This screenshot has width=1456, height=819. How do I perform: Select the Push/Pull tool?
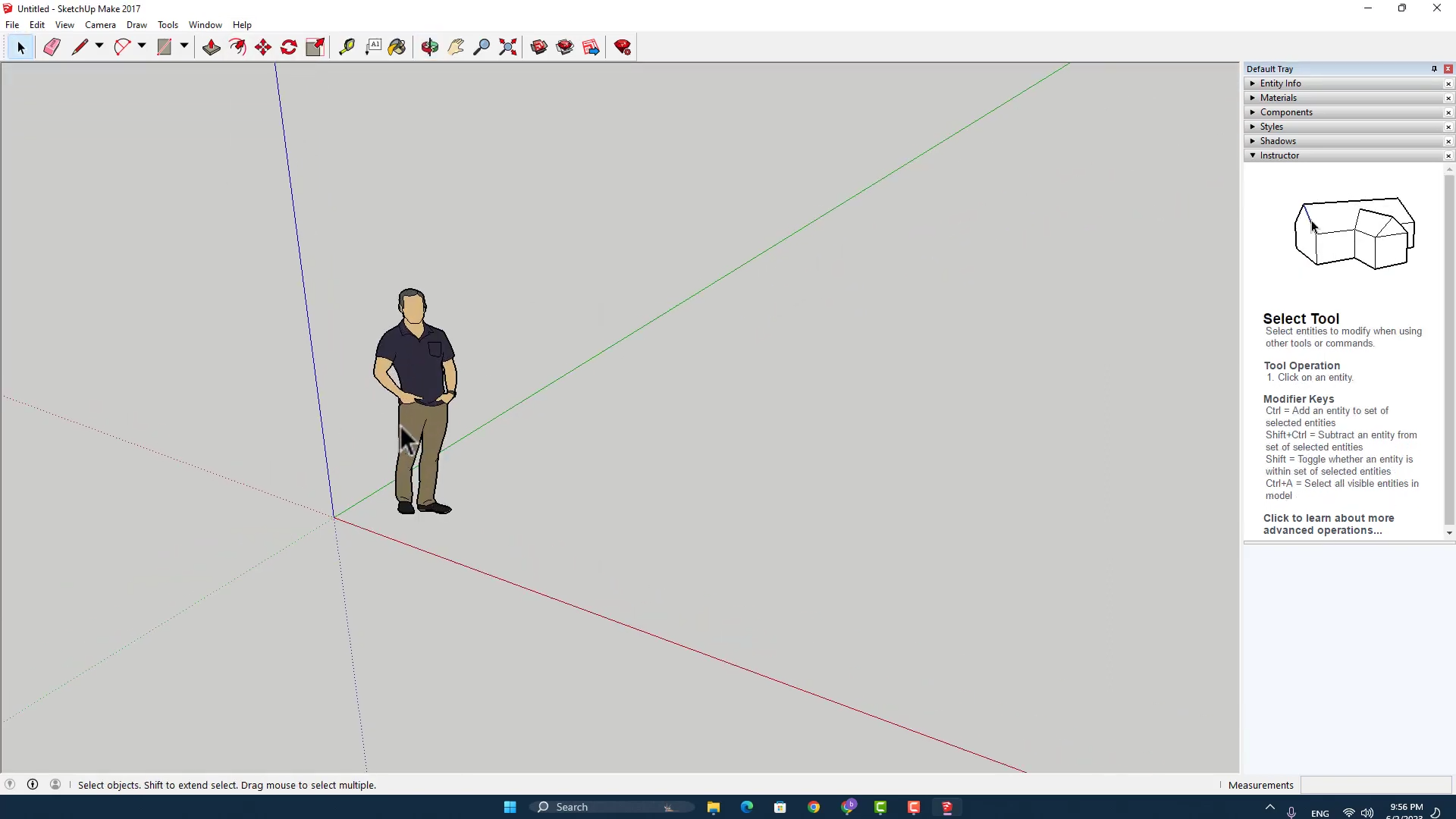tap(212, 47)
